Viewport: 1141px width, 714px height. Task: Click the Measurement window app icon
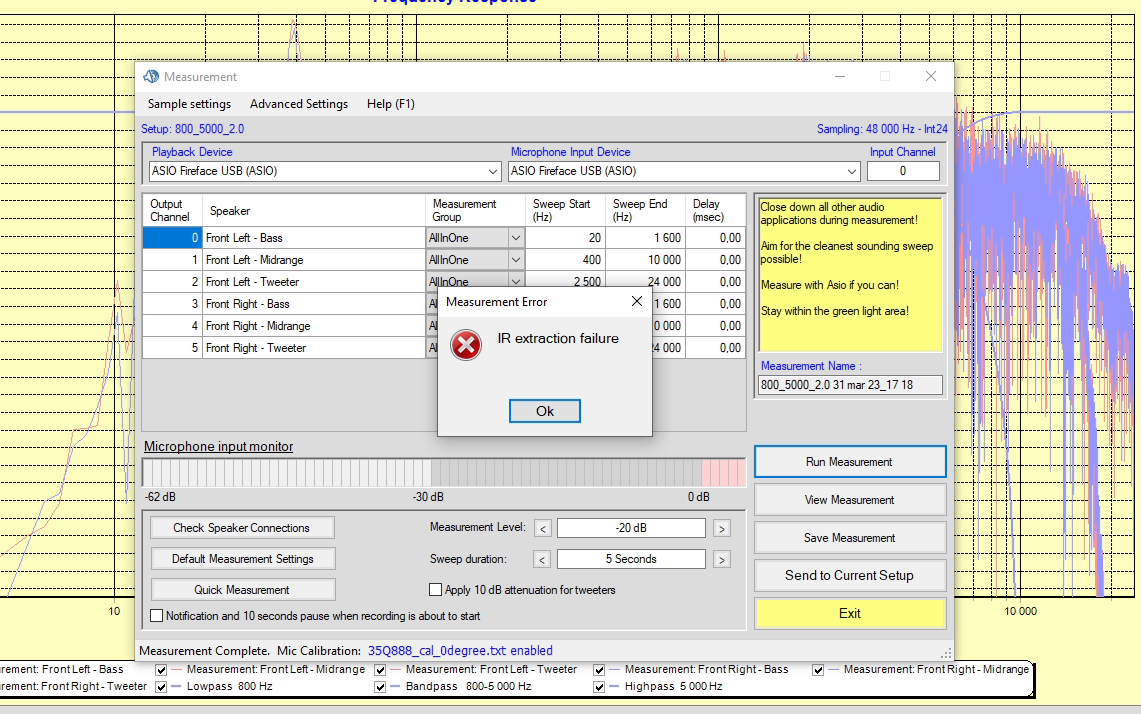[x=151, y=76]
